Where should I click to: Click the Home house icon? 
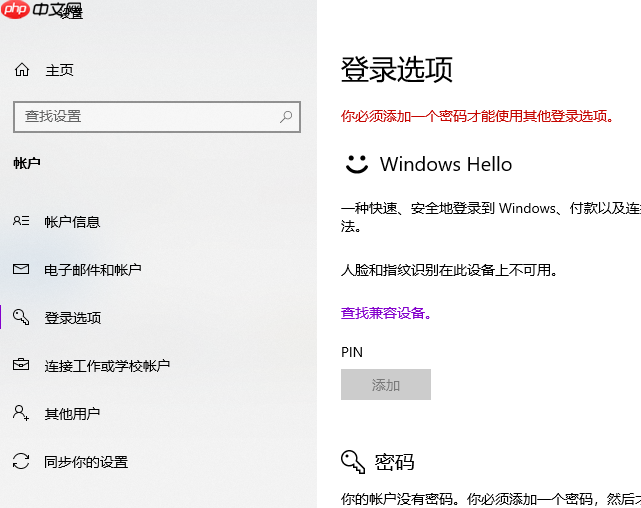[22, 70]
